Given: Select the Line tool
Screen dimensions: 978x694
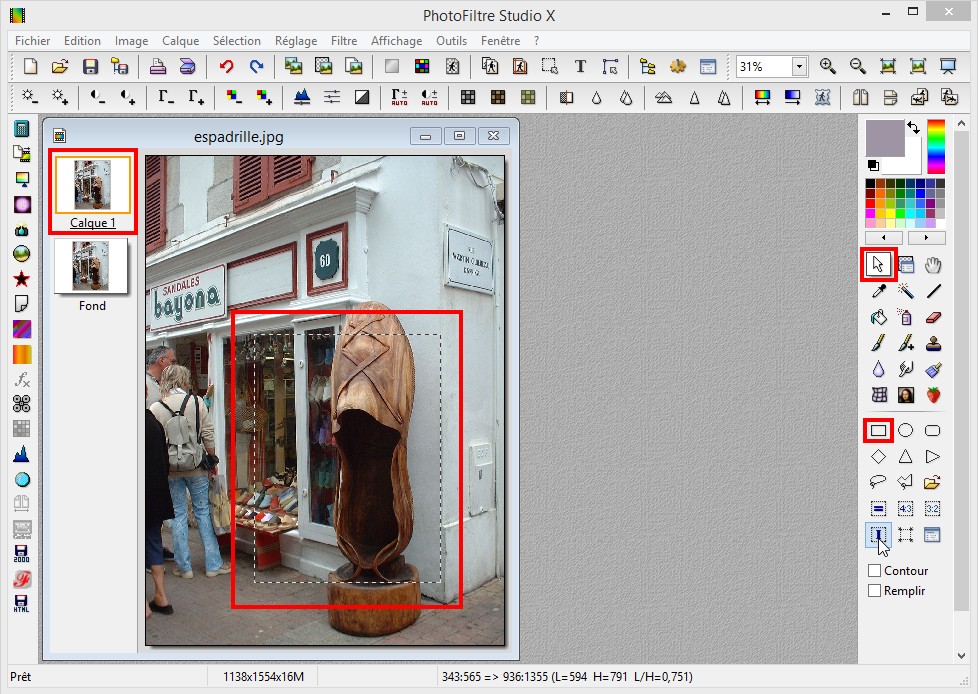Looking at the screenshot, I should coord(933,291).
